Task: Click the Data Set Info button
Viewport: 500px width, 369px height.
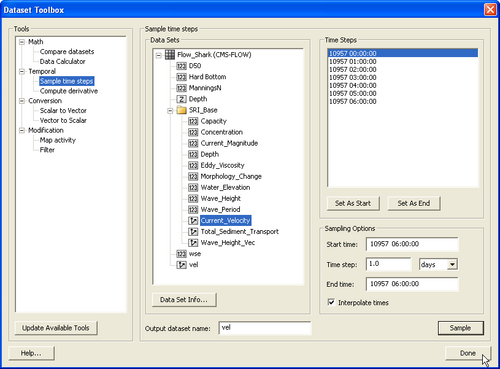Action: click(184, 300)
